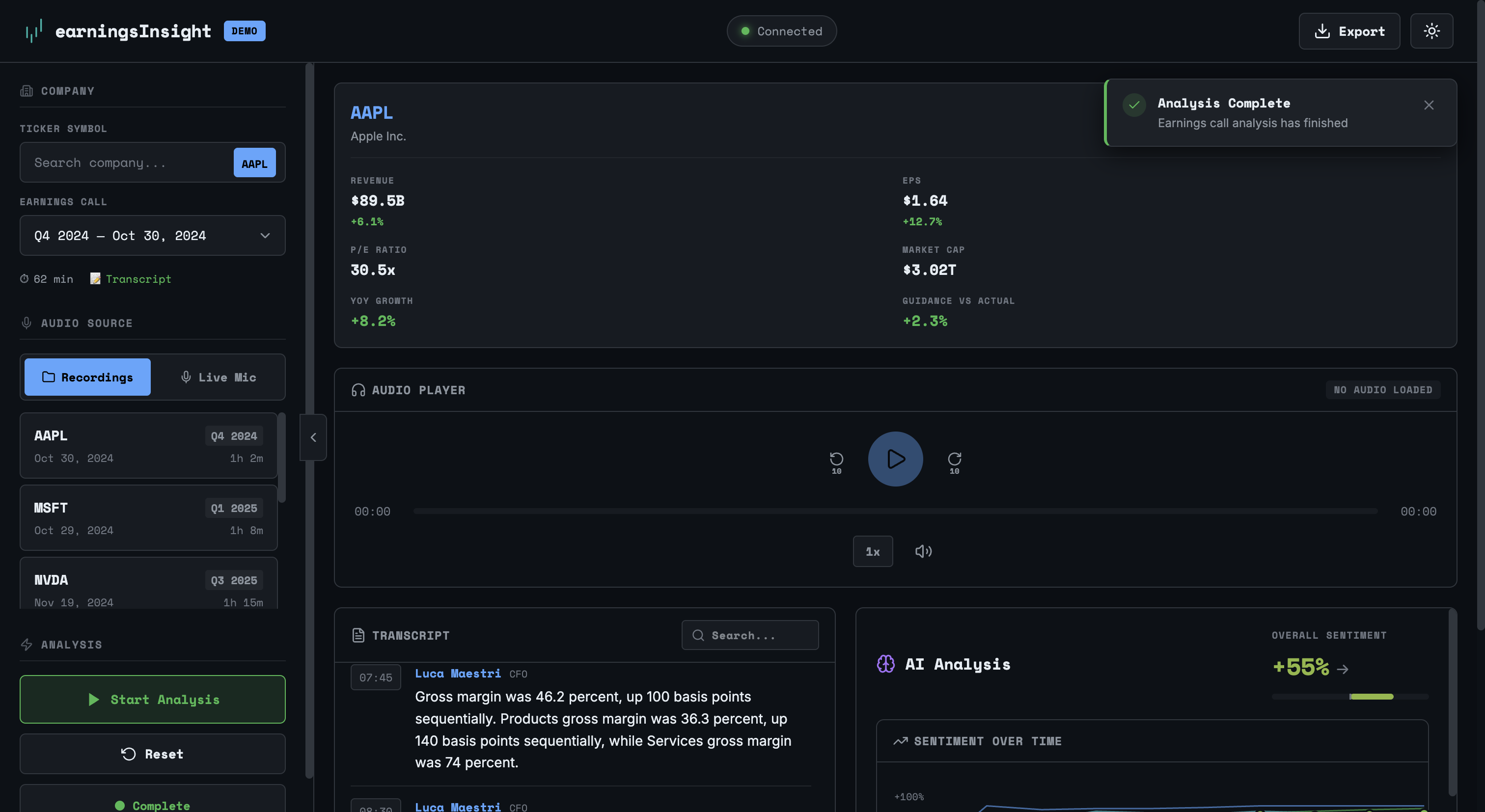Open the earnings call quarter dropdown
The height and width of the screenshot is (812, 1485).
click(152, 235)
